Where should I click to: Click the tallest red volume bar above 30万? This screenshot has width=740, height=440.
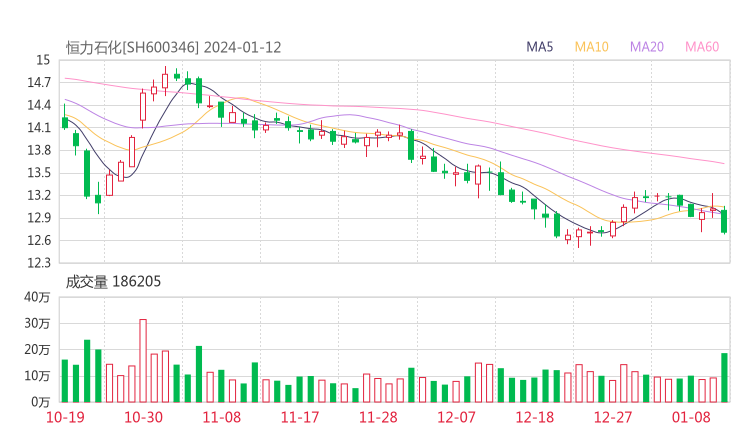click(x=143, y=361)
